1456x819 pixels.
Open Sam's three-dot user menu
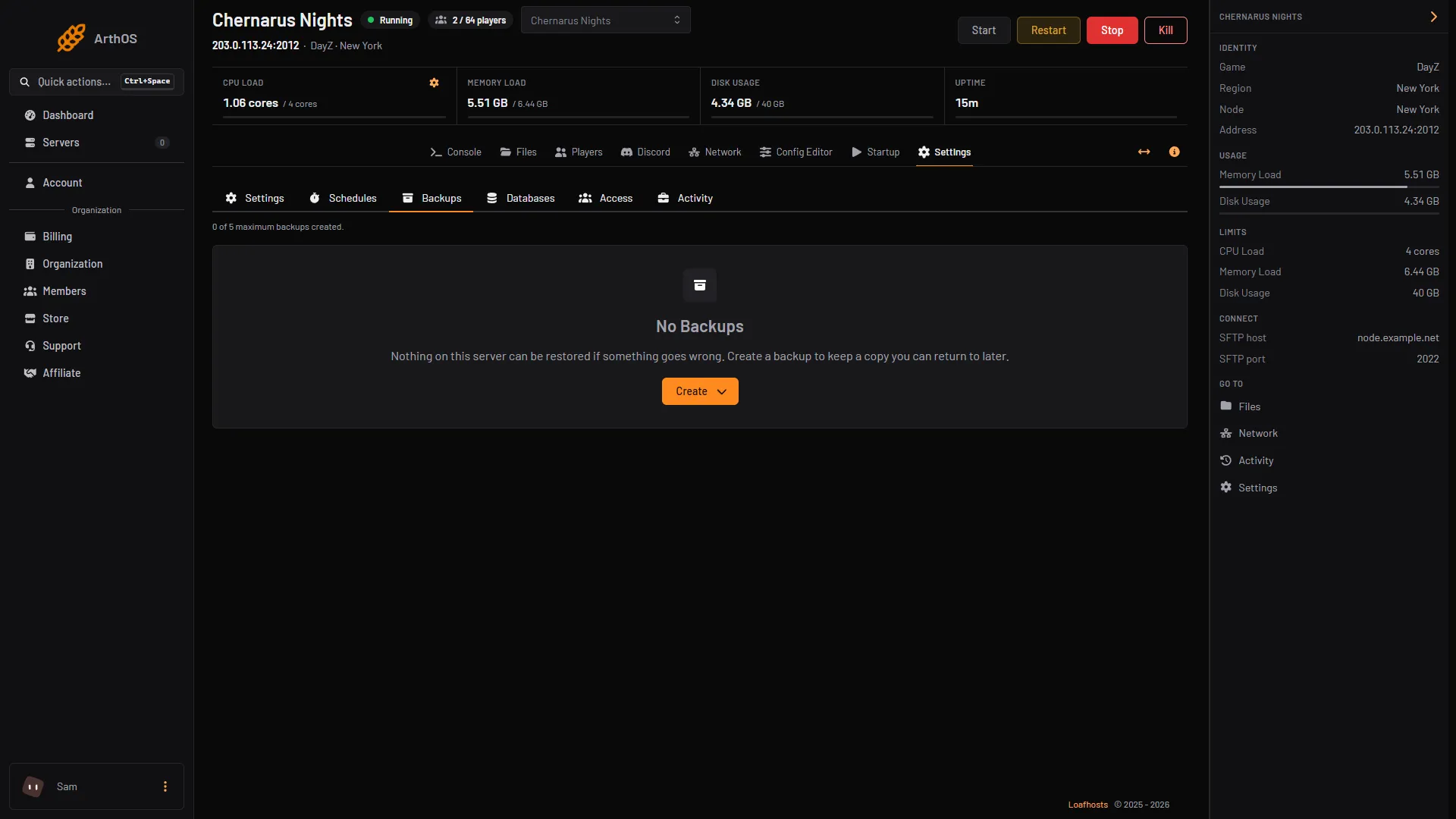(x=165, y=786)
